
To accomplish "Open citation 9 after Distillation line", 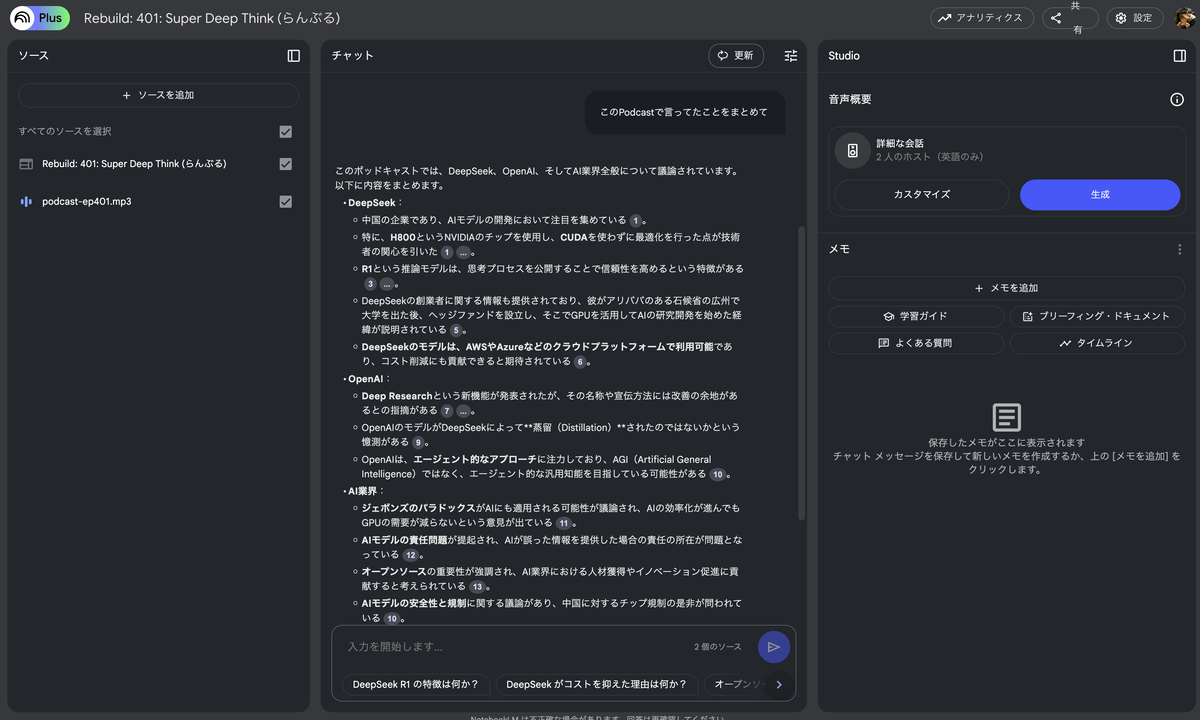I will pyautogui.click(x=417, y=442).
